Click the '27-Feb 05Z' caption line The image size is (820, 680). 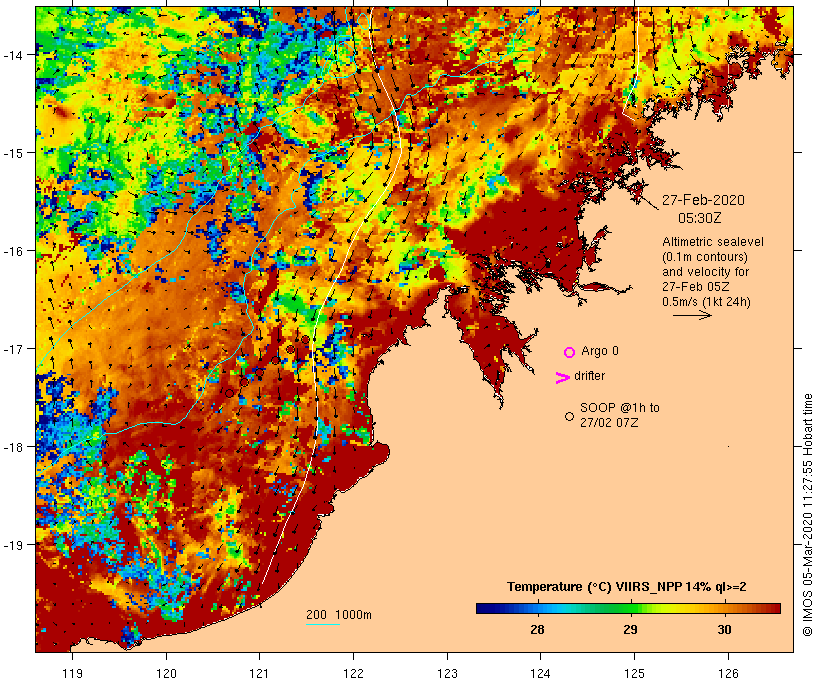[x=696, y=287]
